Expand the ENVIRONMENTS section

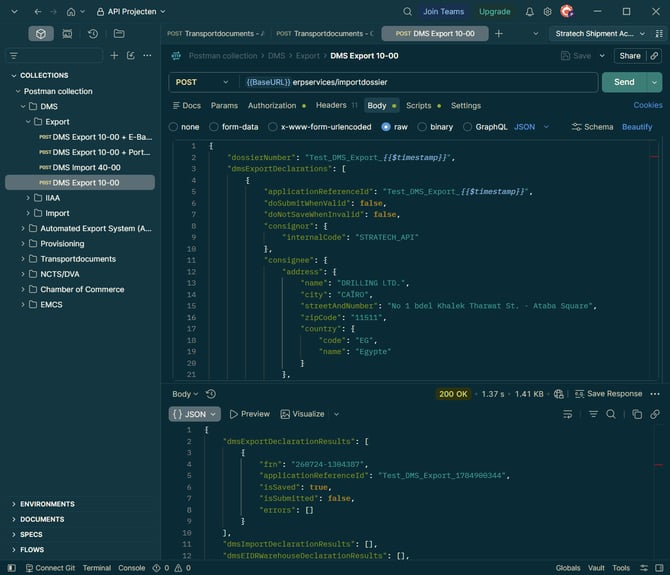tap(14, 504)
